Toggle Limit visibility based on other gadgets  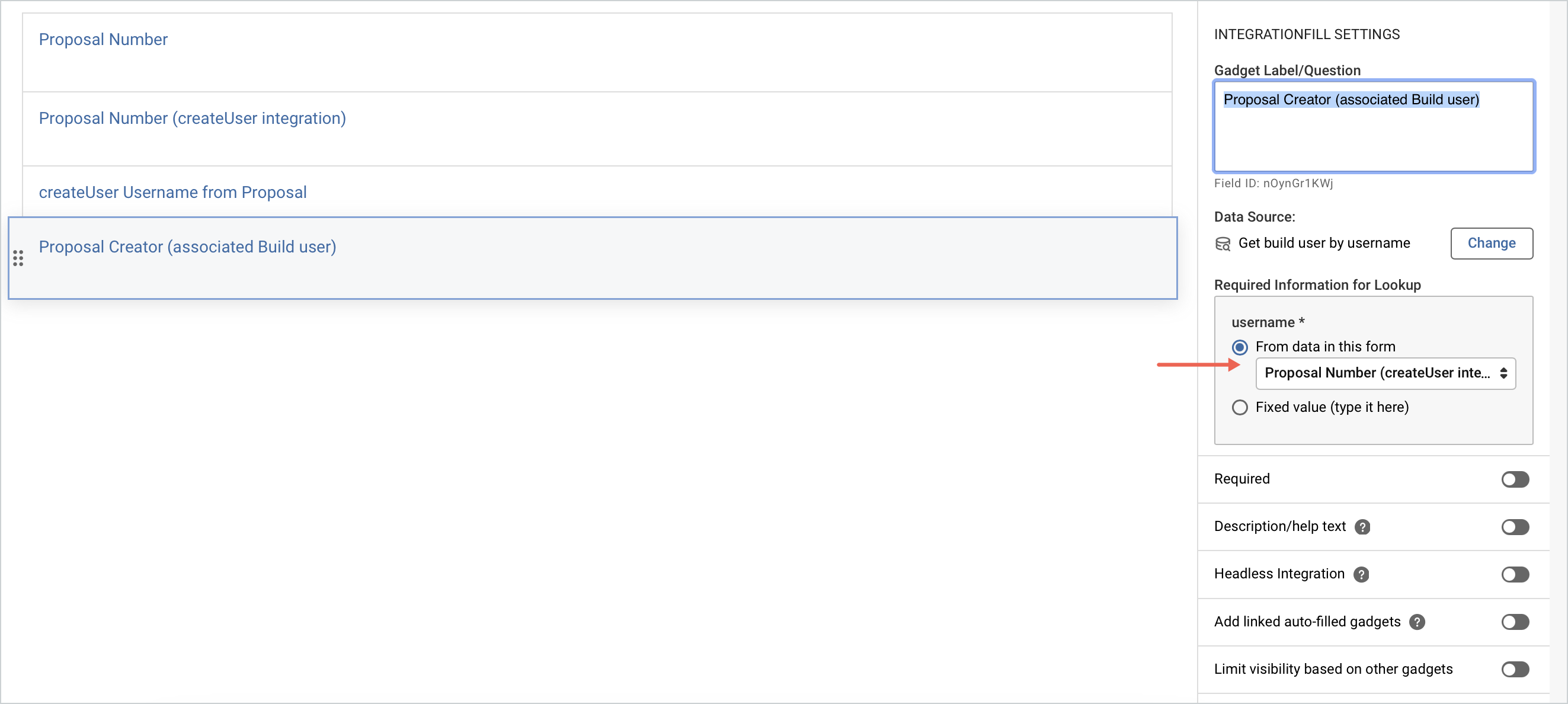[1515, 669]
